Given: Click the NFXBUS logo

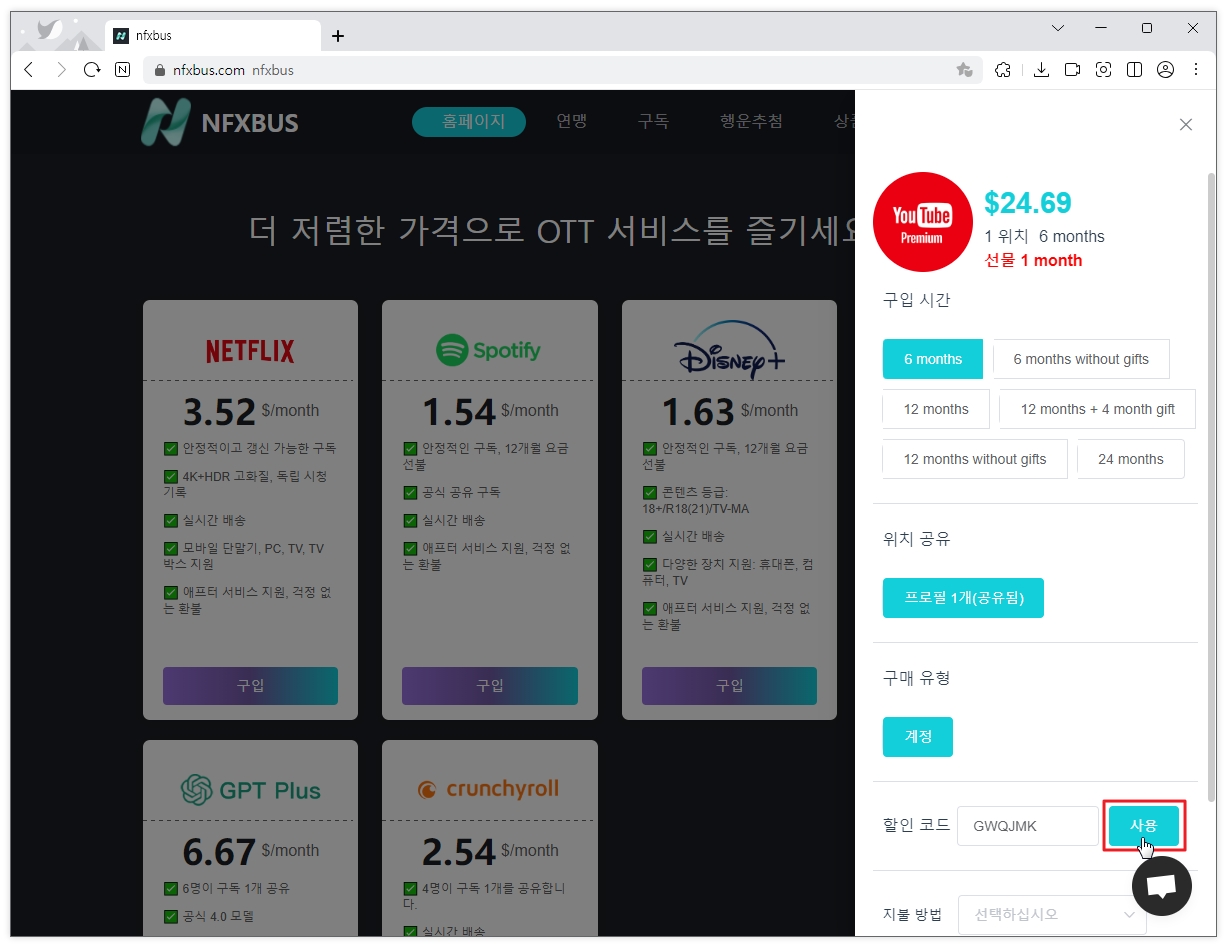Looking at the screenshot, I should click(220, 123).
